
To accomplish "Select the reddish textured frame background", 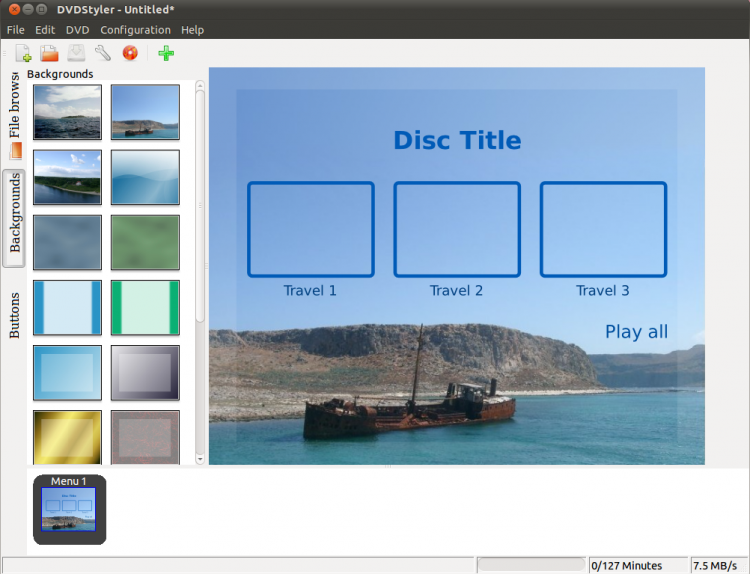I will tap(145, 437).
